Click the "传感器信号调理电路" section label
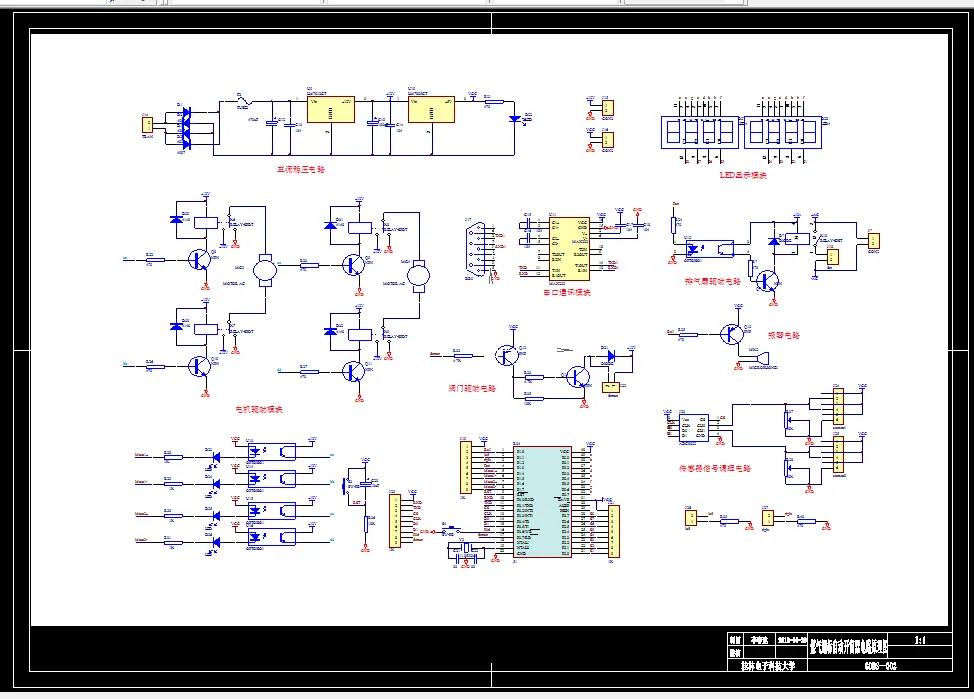974x699 pixels. click(714, 468)
